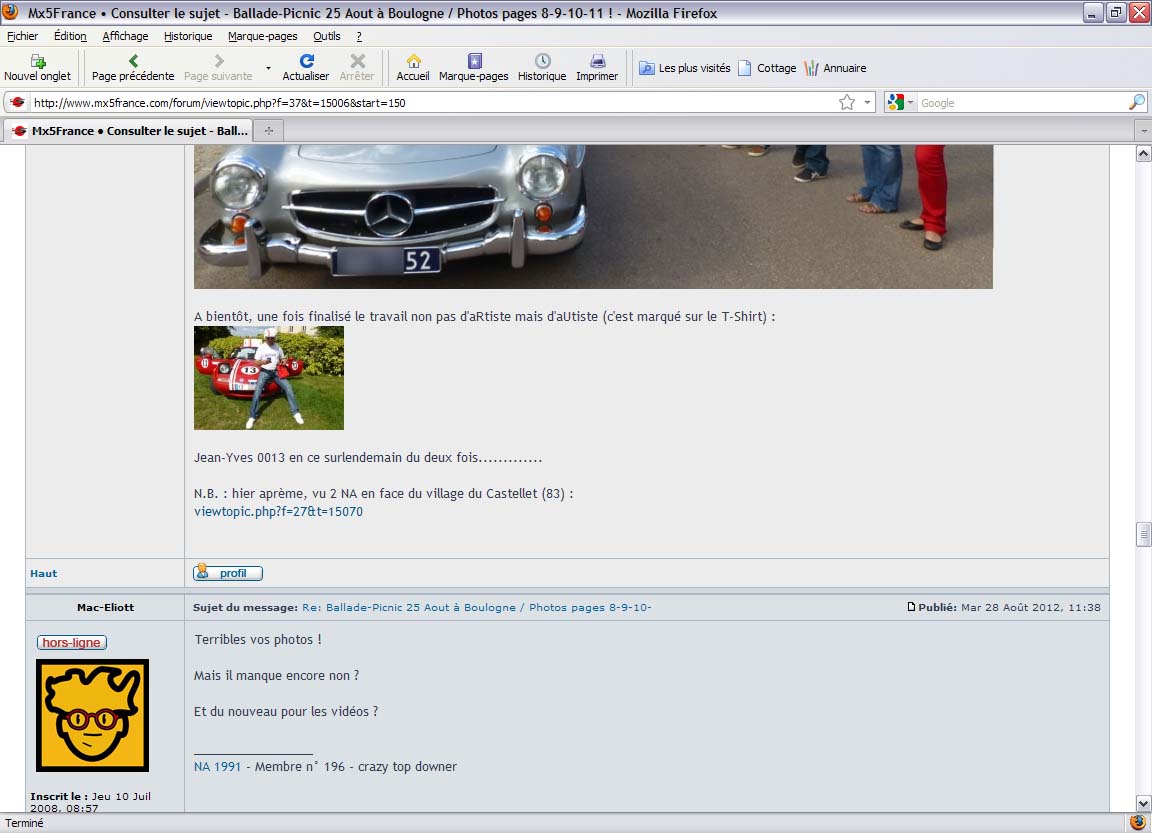1152x833 pixels.
Task: Click Firefox icon in status bar
Action: click(1137, 823)
